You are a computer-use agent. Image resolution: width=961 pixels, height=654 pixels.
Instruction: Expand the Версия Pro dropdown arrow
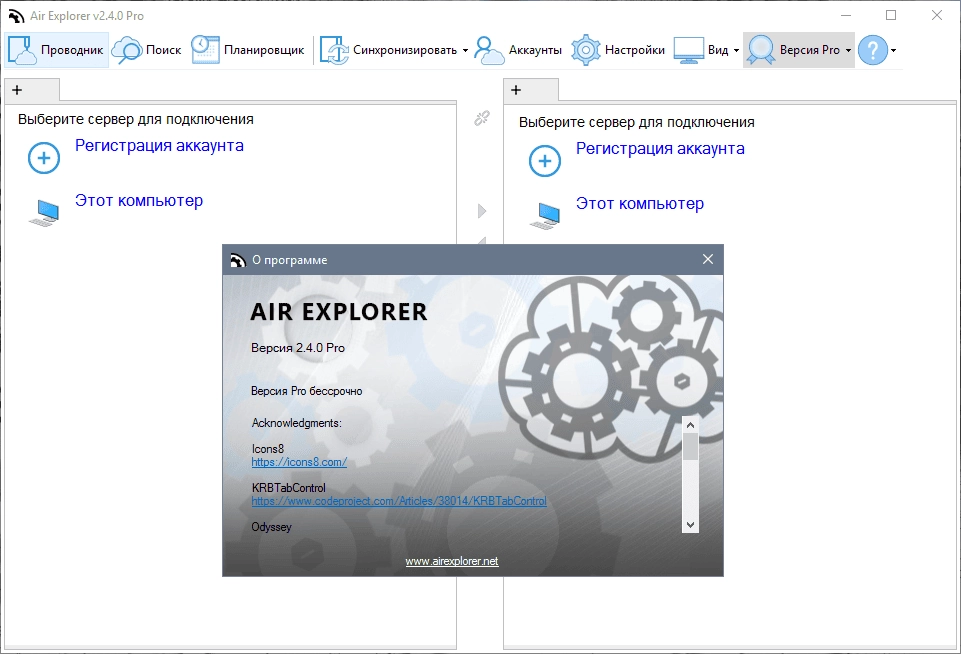[848, 51]
